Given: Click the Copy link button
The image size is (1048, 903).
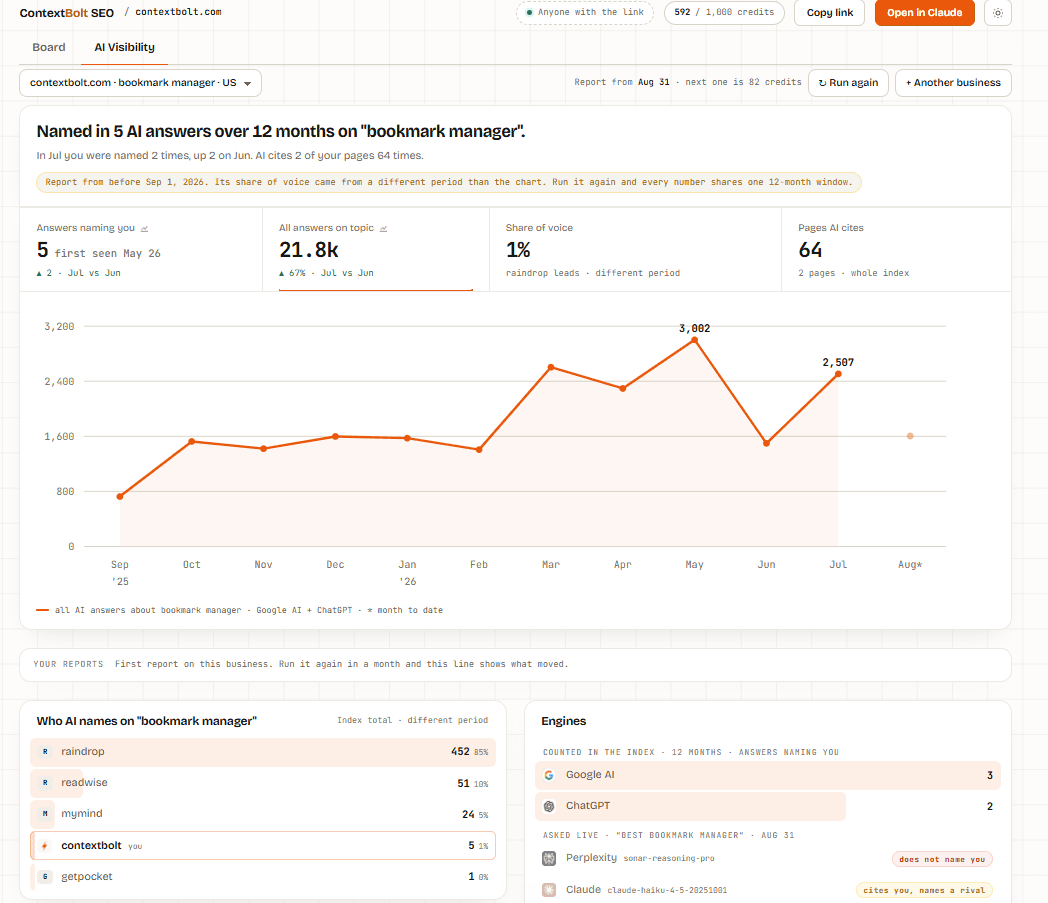Looking at the screenshot, I should [x=829, y=13].
